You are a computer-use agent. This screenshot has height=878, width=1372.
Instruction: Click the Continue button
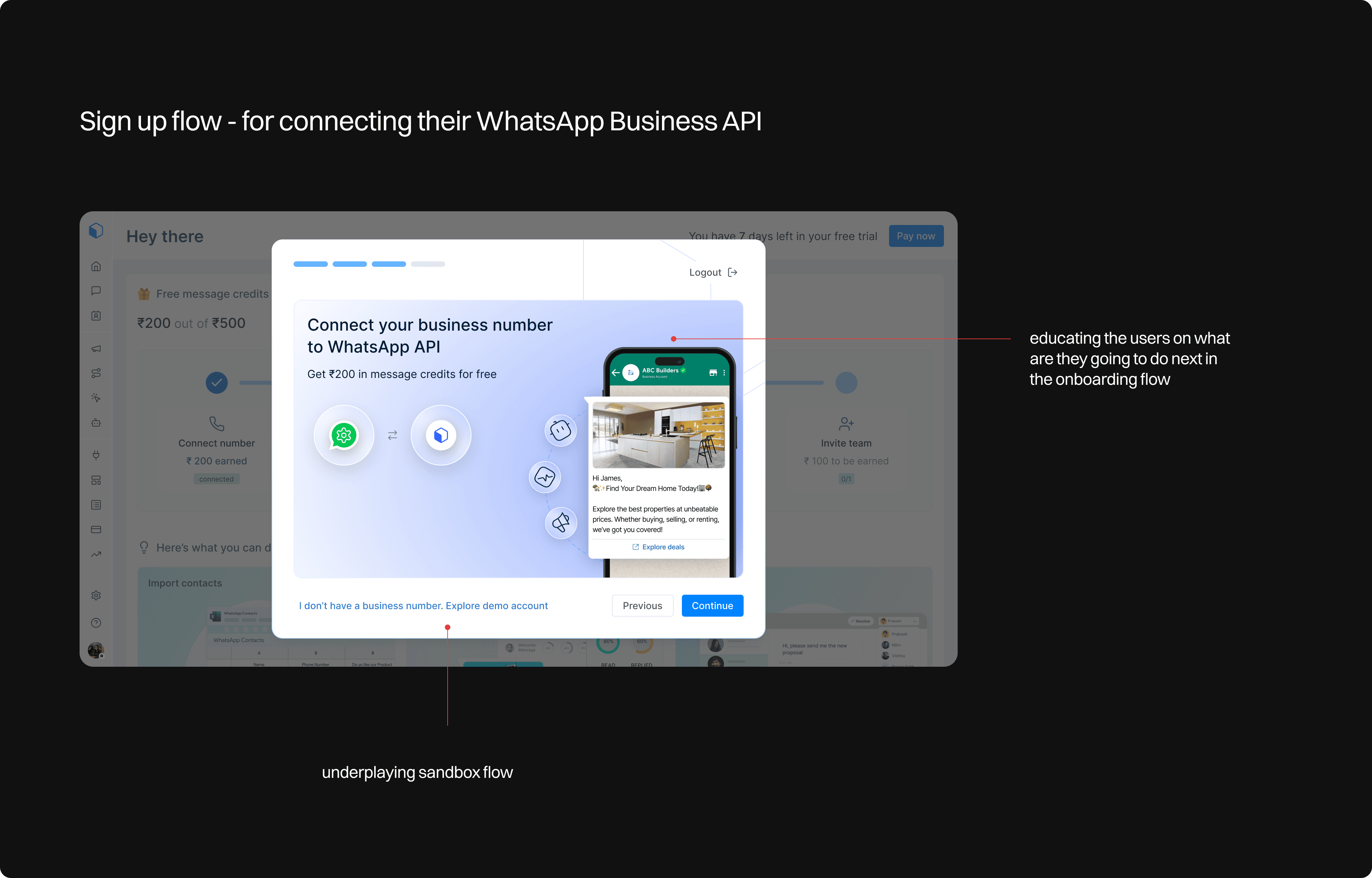712,605
